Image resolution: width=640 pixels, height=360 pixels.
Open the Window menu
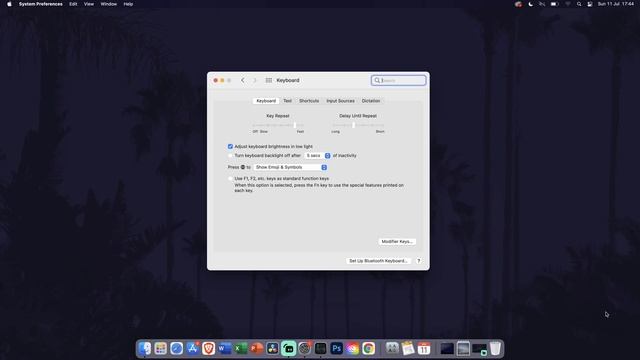click(109, 4)
